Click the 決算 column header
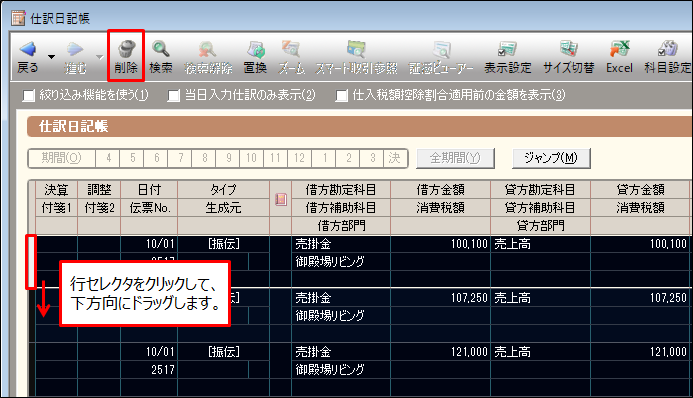Screen dimensions: 693x398 (57, 190)
